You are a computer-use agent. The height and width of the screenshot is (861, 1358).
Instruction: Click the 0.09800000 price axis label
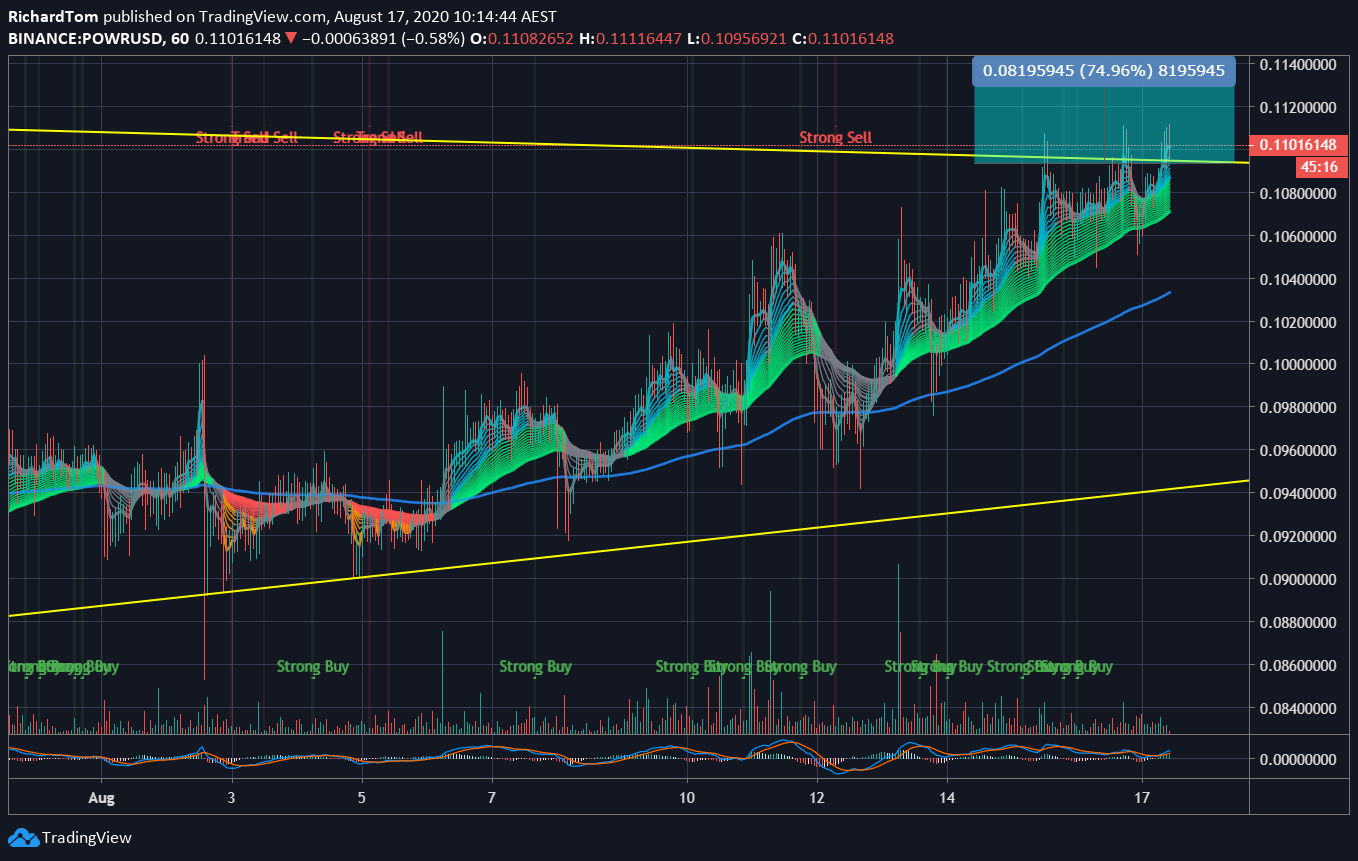tap(1298, 408)
